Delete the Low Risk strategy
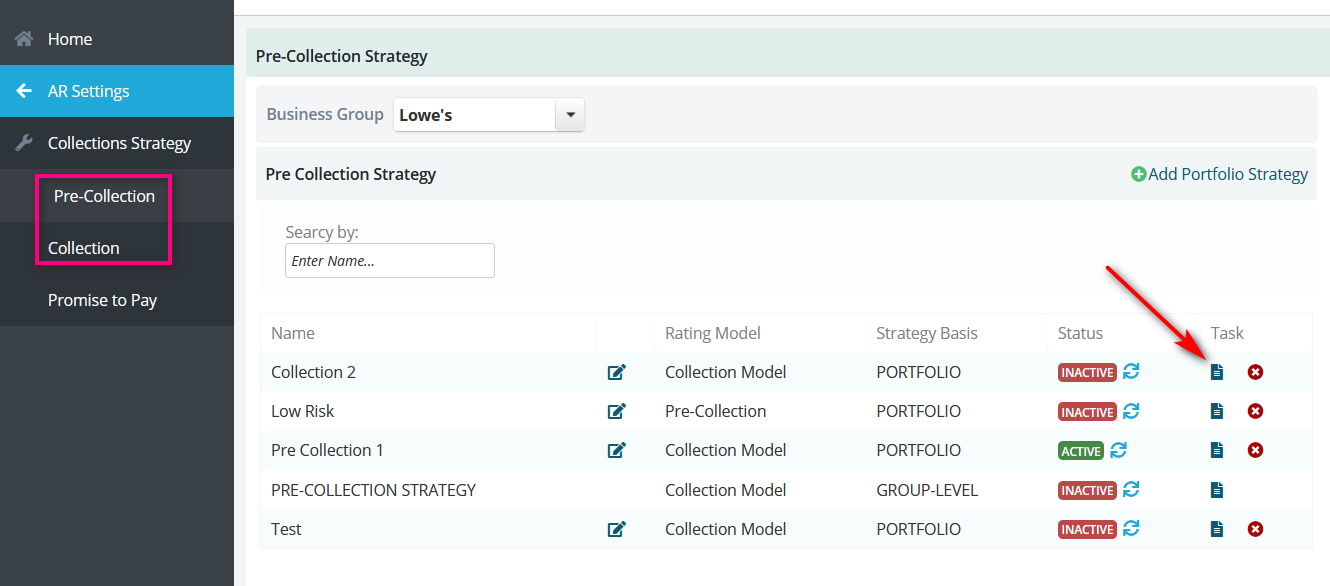Image resolution: width=1330 pixels, height=586 pixels. (x=1256, y=411)
